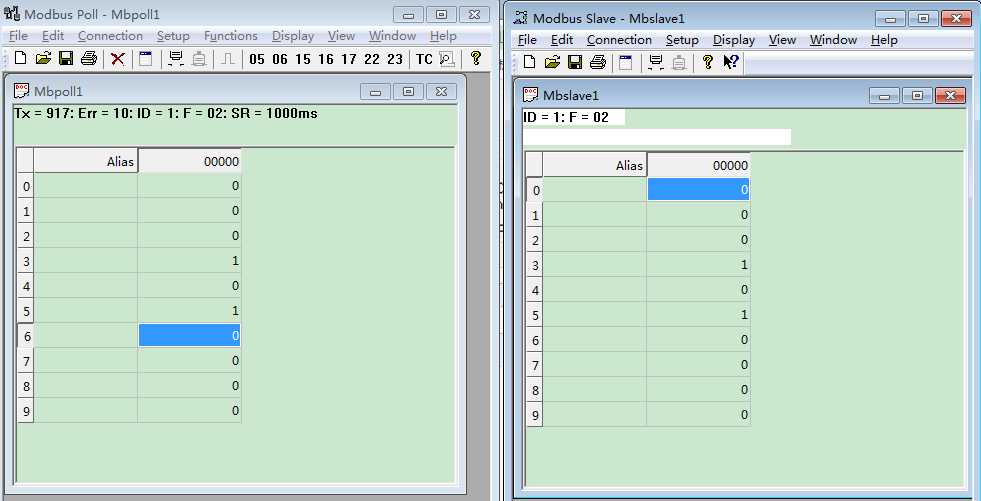Viewport: 981px width, 501px height.
Task: Select function 22 in Modbus Poll toolbar
Action: coord(372,59)
